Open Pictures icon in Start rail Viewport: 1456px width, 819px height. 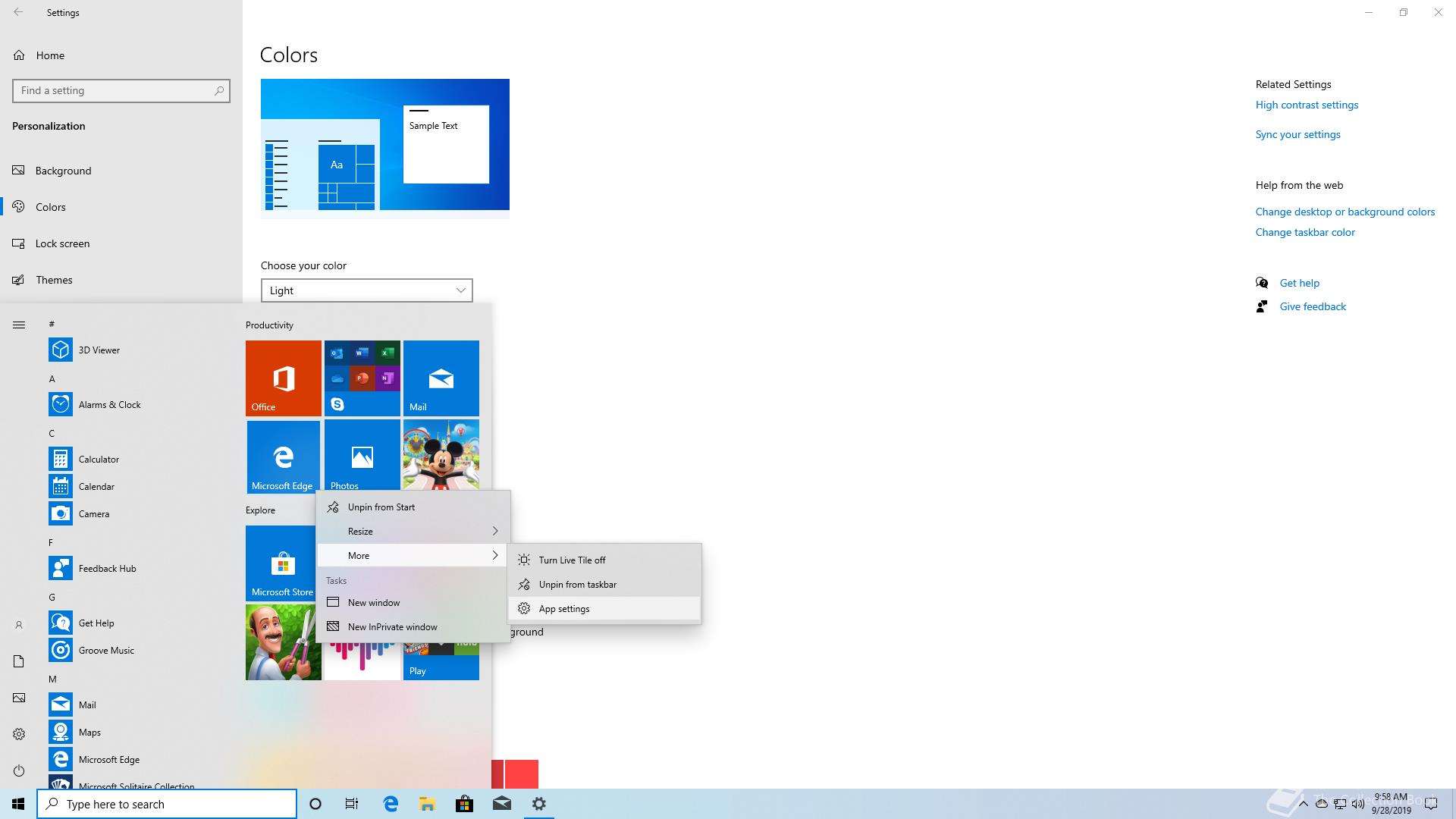tap(19, 698)
